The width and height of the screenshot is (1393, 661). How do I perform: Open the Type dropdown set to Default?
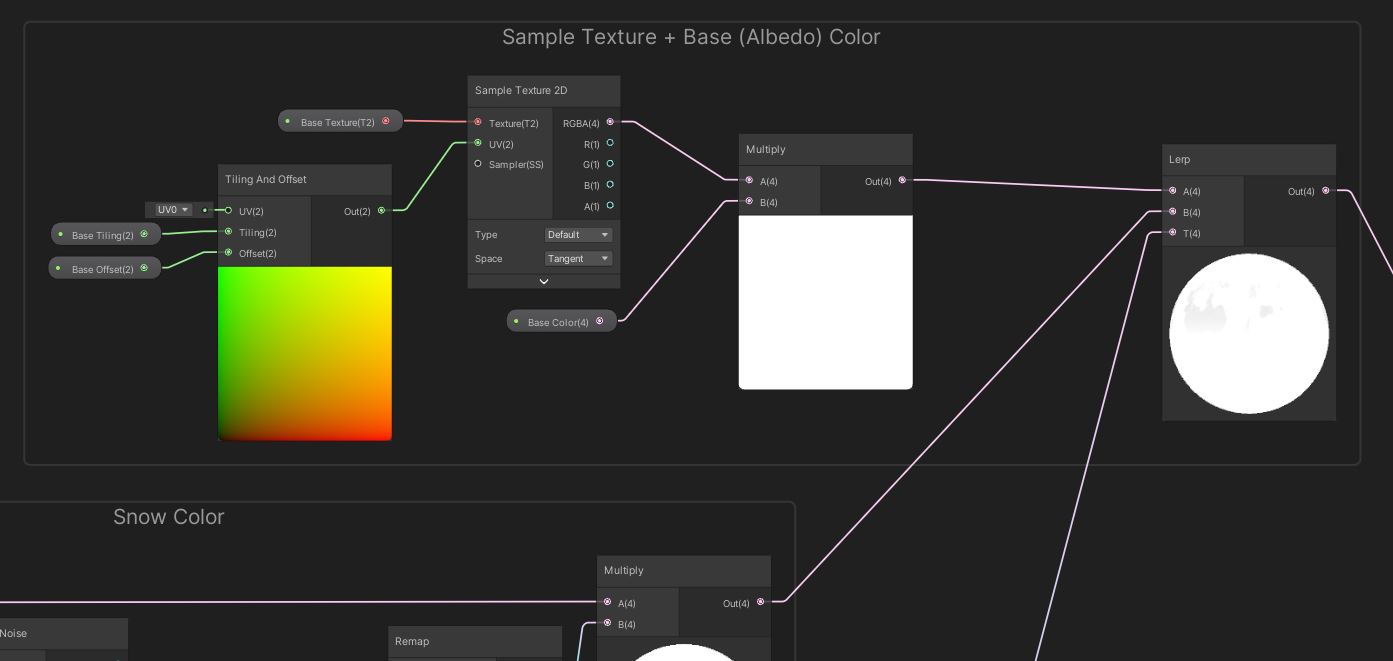(578, 235)
